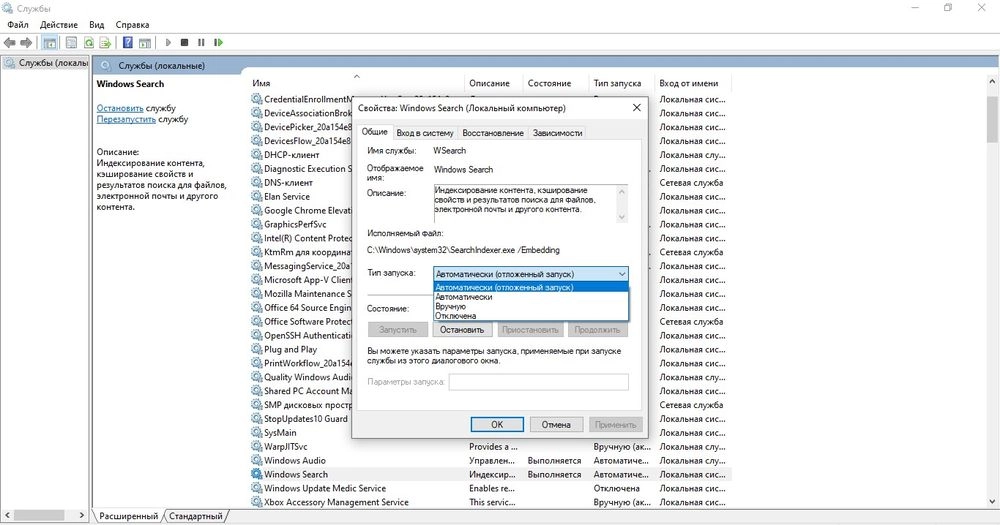Open the Вид menu

[x=96, y=24]
